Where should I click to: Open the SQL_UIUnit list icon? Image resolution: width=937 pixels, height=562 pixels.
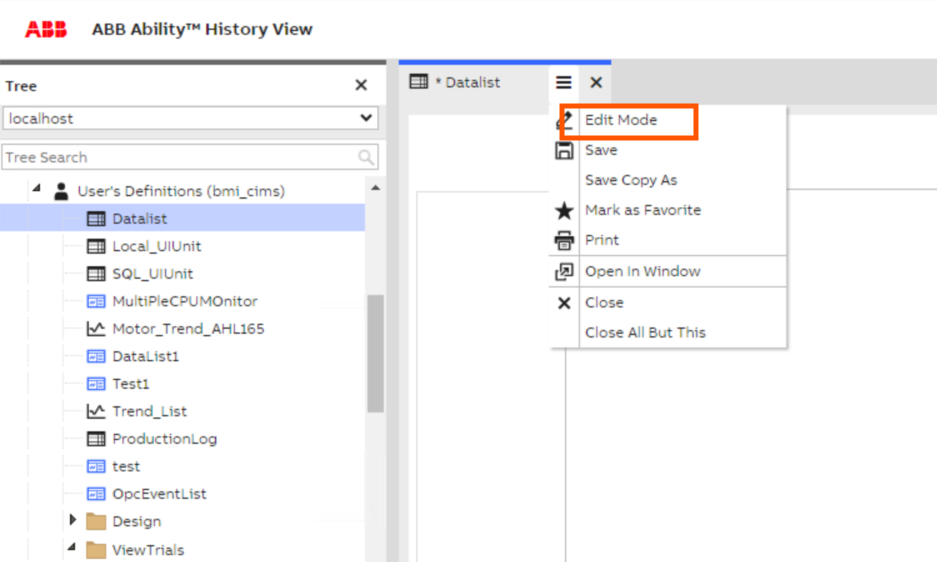pyautogui.click(x=96, y=274)
